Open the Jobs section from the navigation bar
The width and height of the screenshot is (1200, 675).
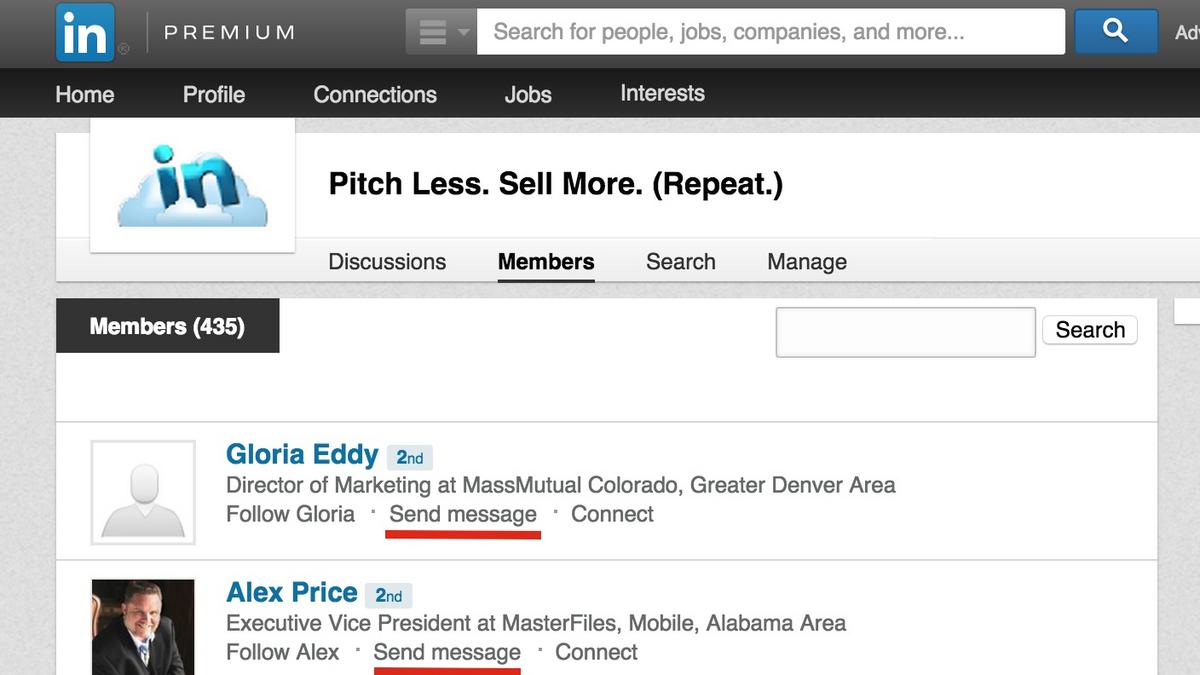528,94
